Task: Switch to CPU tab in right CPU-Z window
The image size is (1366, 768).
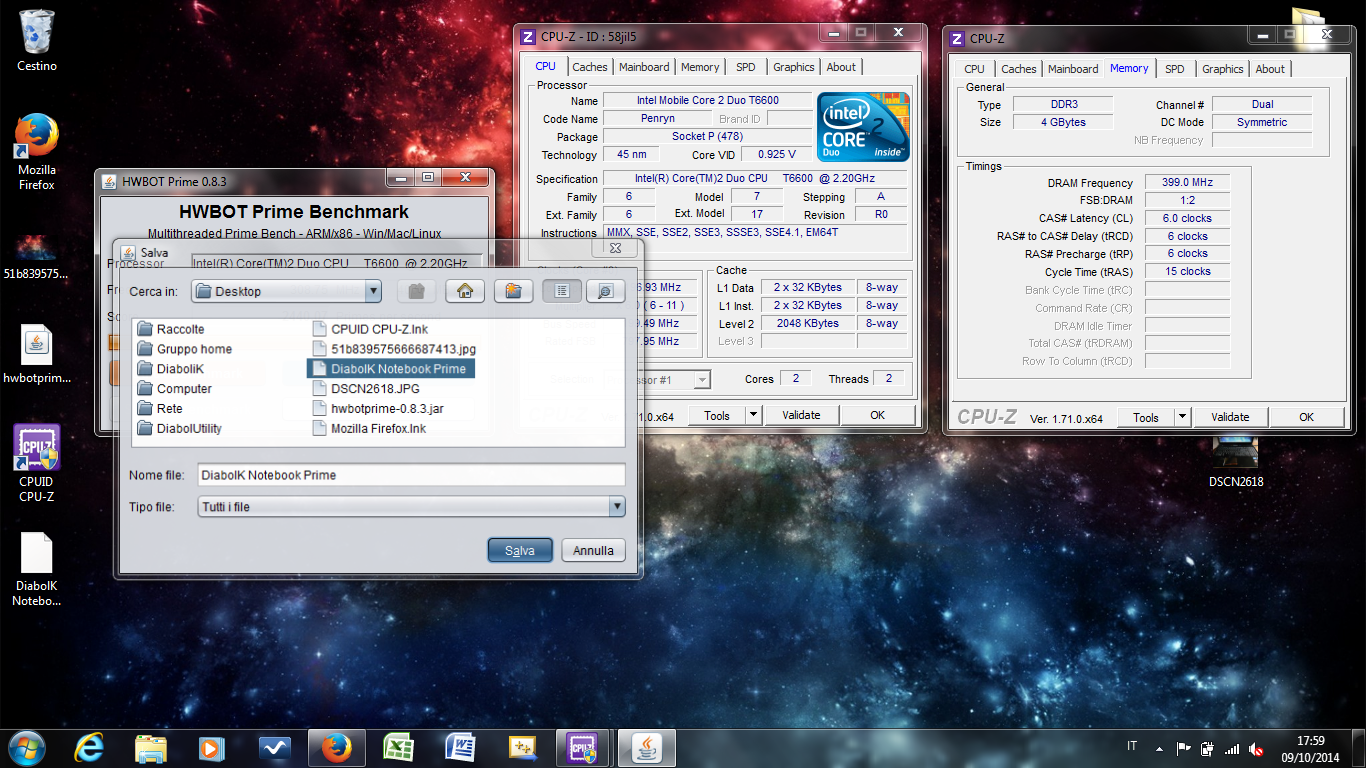Action: [975, 69]
